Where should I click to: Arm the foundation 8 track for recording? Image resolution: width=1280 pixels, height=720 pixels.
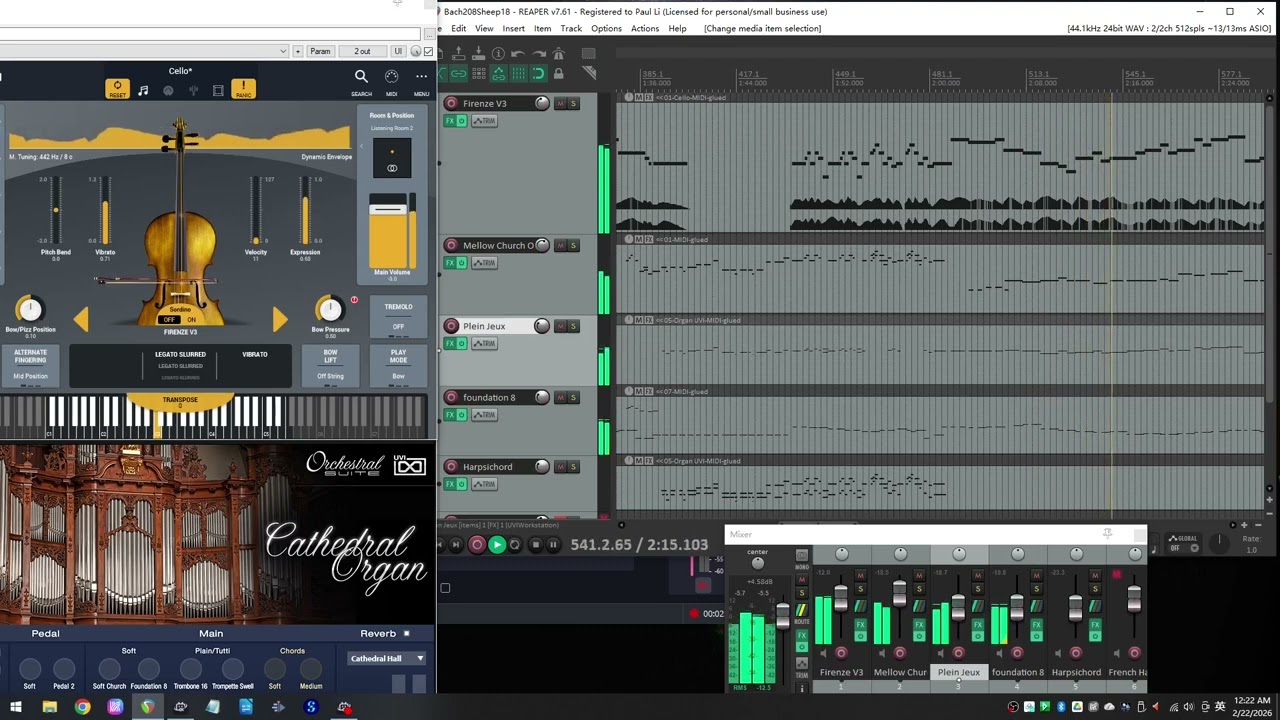451,397
